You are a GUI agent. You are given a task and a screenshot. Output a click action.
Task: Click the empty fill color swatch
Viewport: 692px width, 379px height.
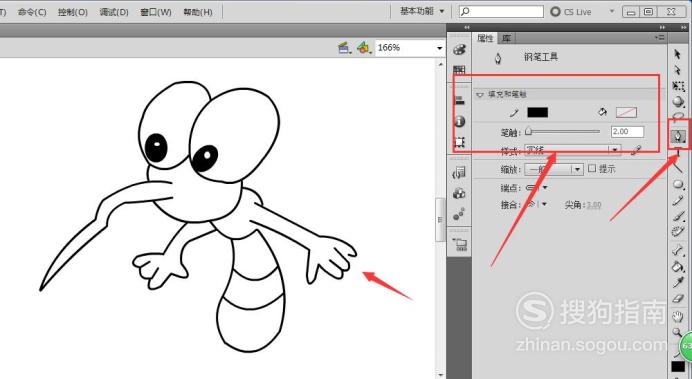click(x=626, y=113)
